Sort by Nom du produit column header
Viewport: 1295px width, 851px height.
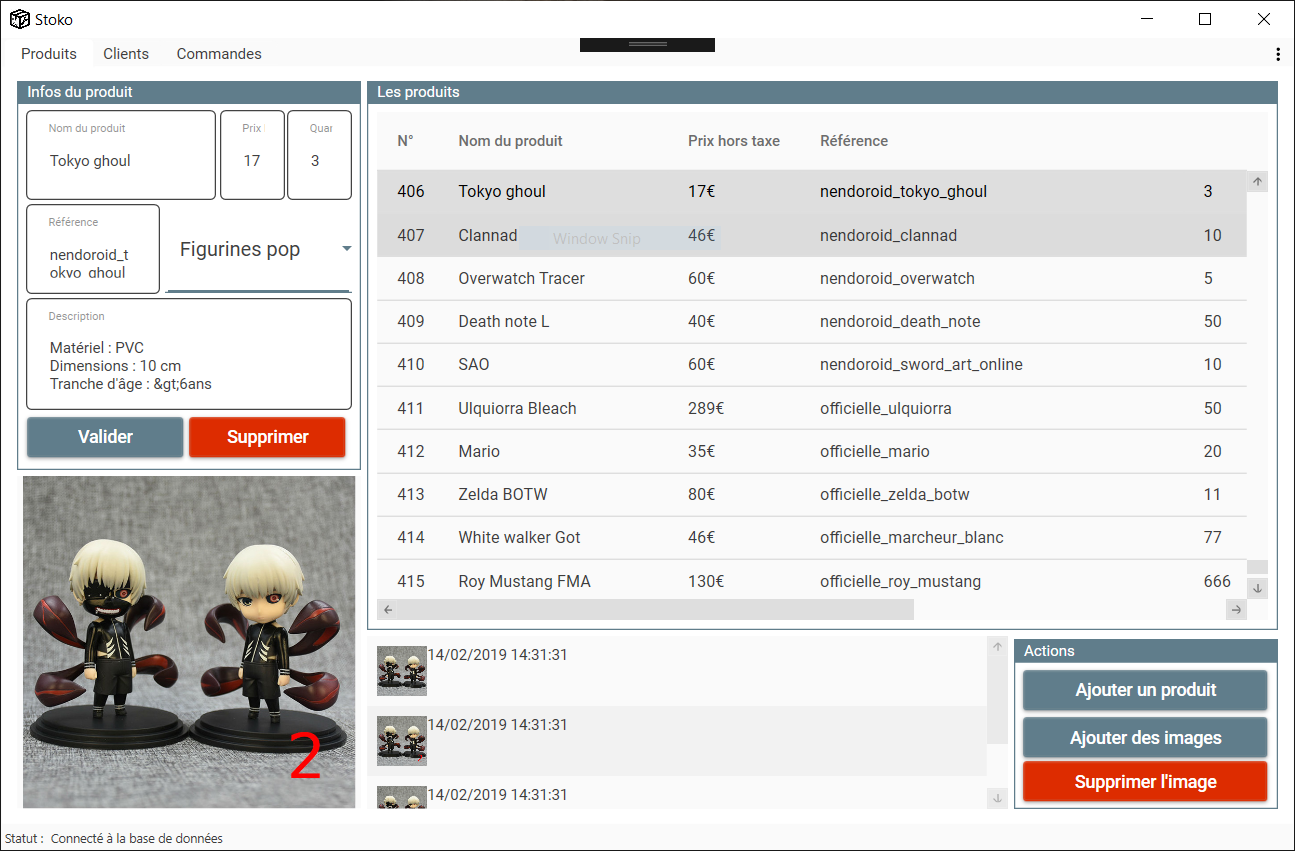tap(510, 141)
